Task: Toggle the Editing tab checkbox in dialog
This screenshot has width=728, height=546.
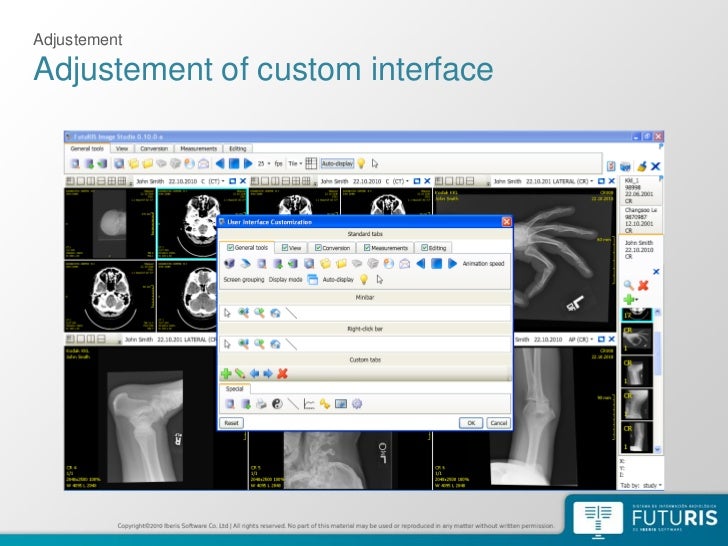Action: [424, 248]
